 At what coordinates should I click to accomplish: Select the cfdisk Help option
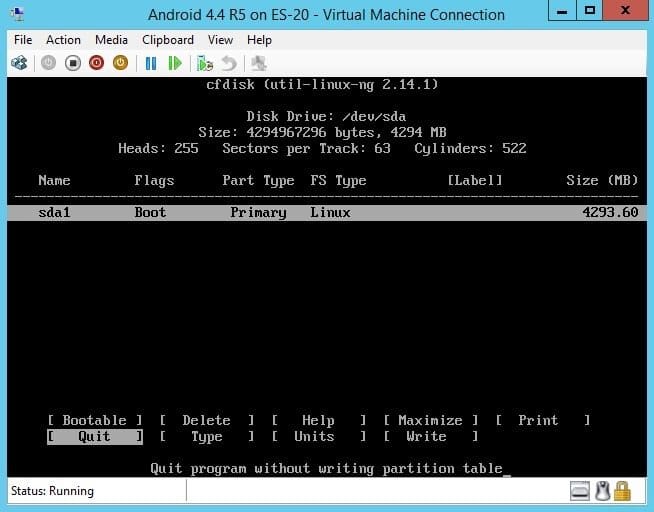point(319,420)
